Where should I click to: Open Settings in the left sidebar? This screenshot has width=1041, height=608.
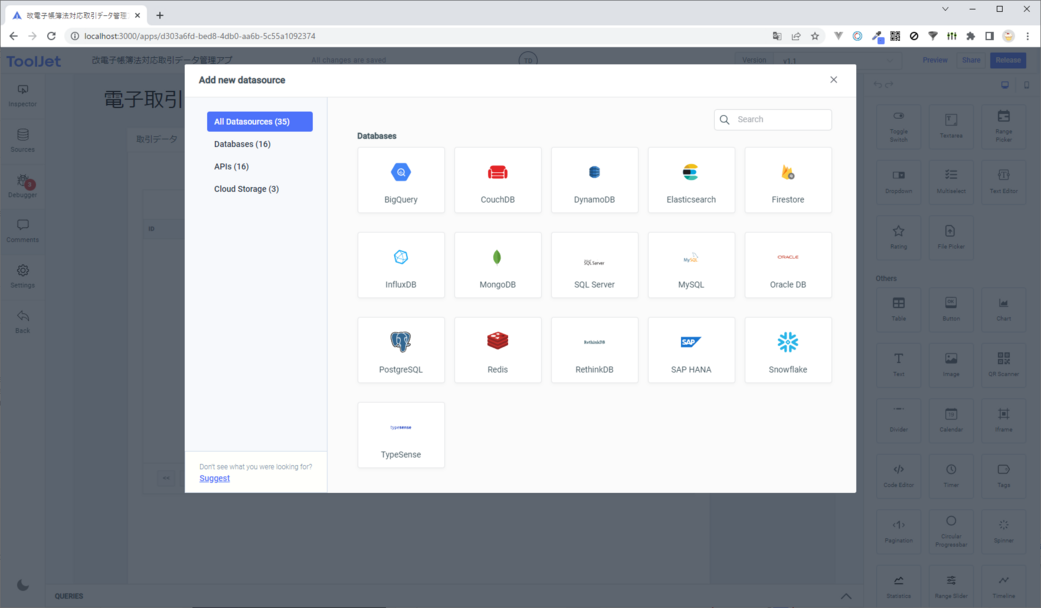tap(23, 276)
